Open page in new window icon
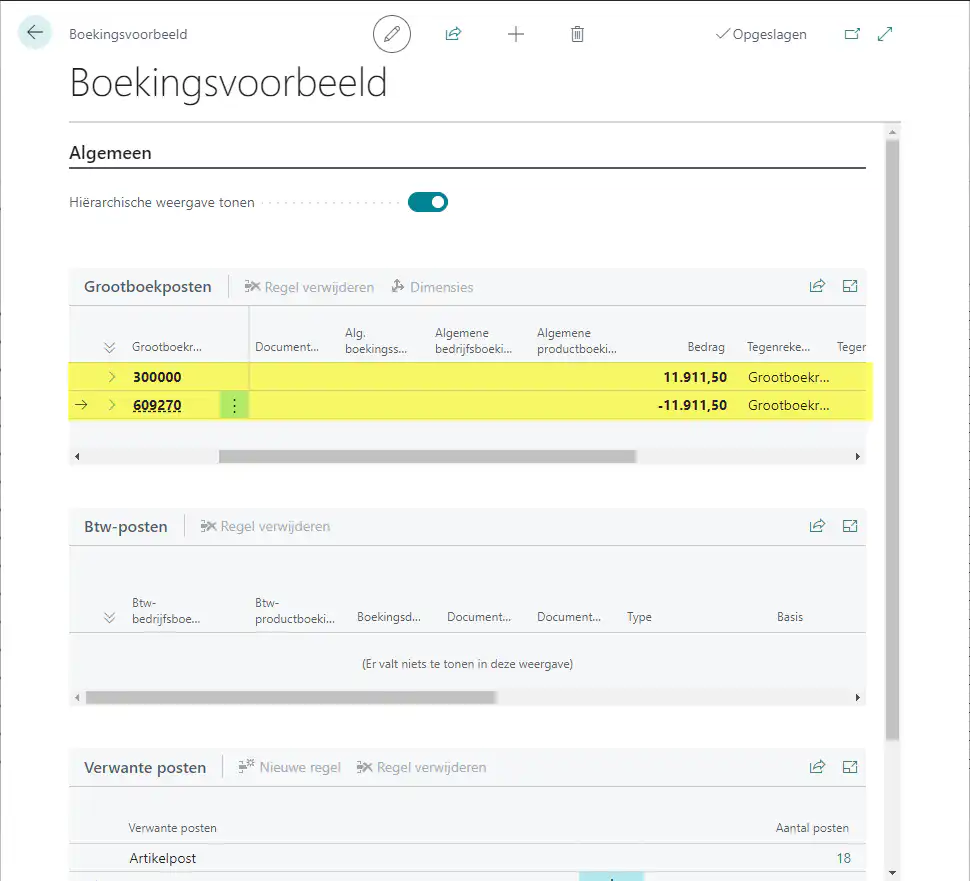The width and height of the screenshot is (970, 881). coord(852,34)
